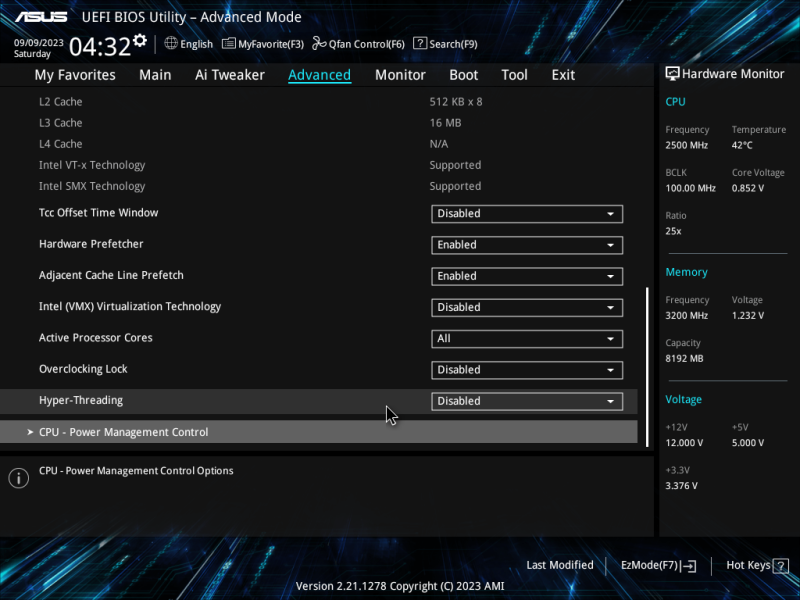Image resolution: width=800 pixels, height=600 pixels.
Task: Click the clock settings gear icon
Action: tap(139, 40)
